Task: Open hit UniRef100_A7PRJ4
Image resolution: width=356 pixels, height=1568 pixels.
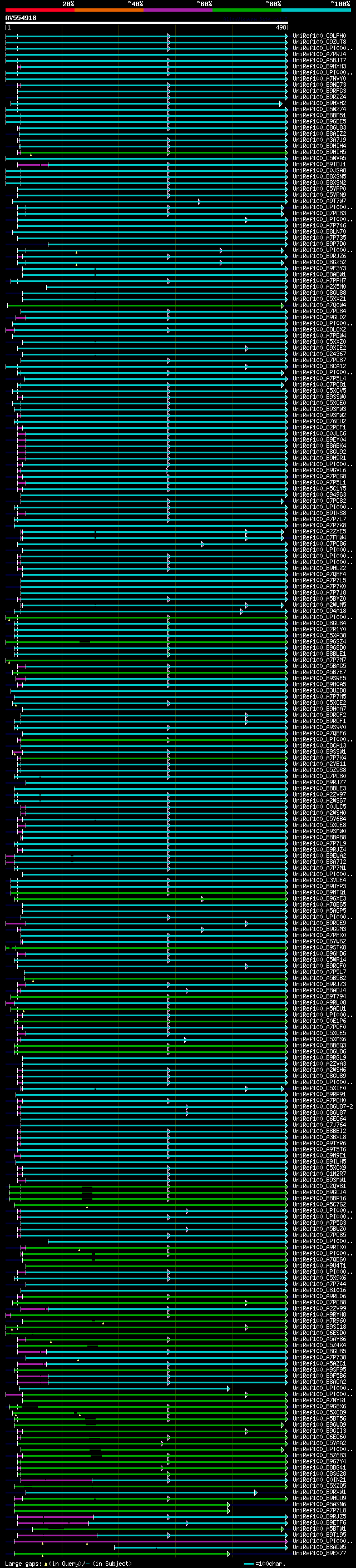Action: (319, 54)
